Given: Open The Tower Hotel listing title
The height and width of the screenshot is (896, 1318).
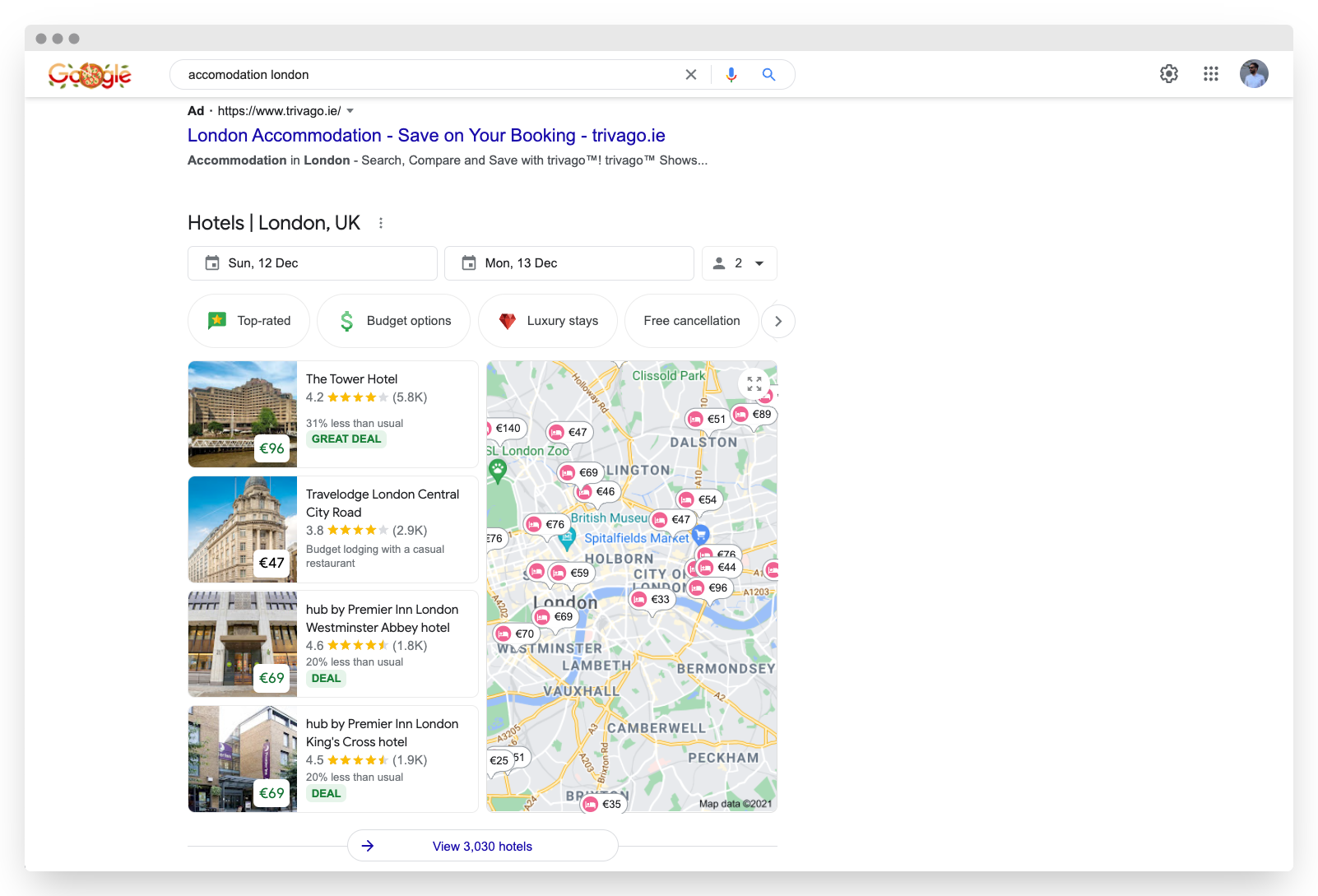Looking at the screenshot, I should click(x=351, y=379).
